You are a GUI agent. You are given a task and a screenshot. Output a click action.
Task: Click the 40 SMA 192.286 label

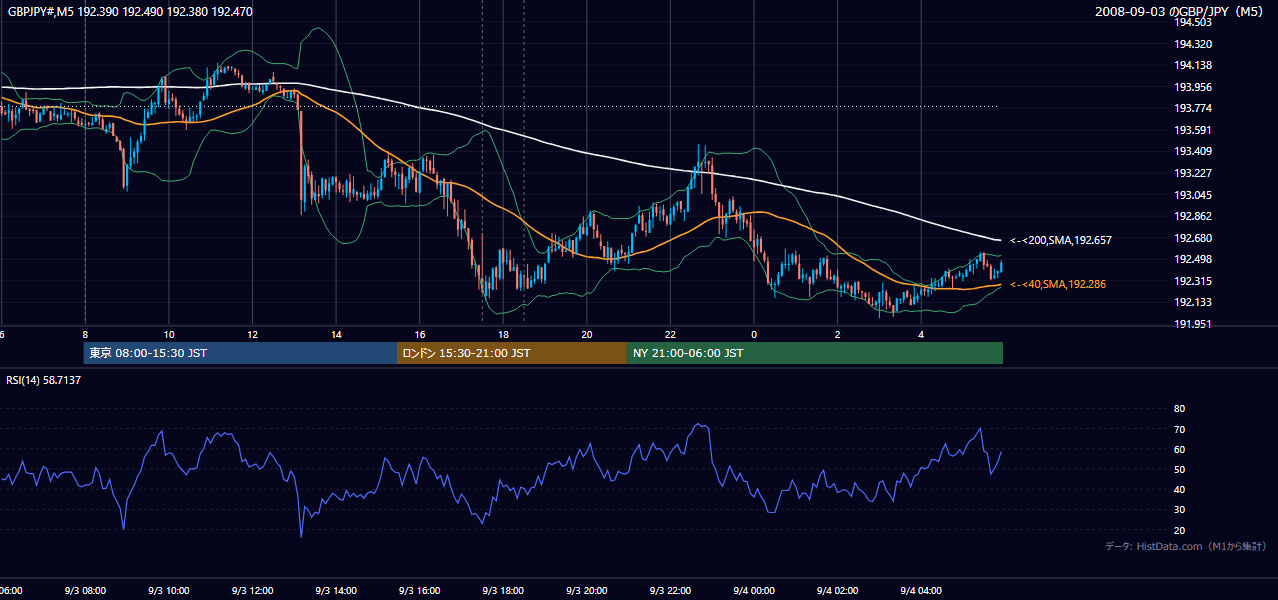pyautogui.click(x=1058, y=285)
